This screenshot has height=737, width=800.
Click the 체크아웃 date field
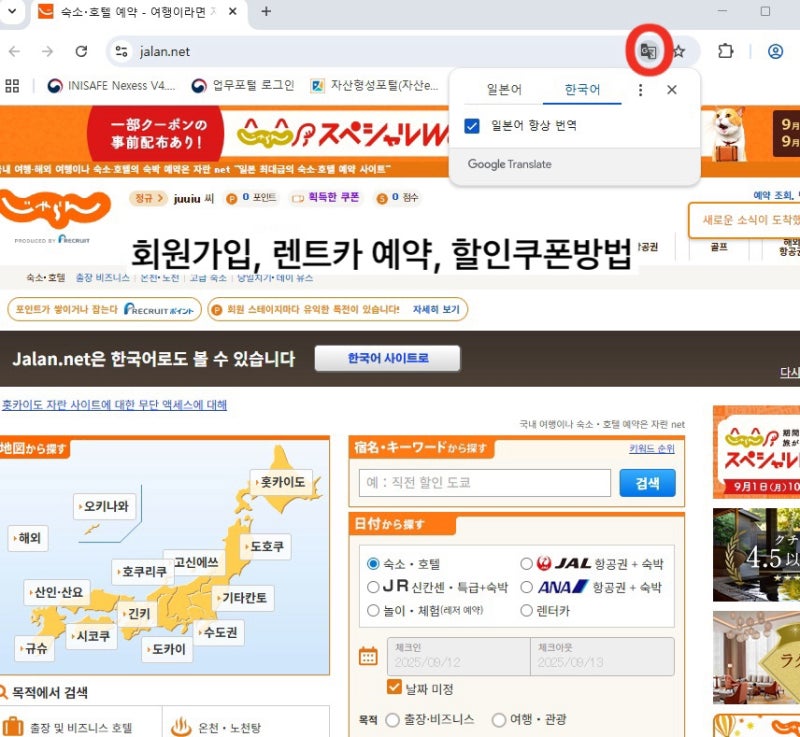[602, 656]
